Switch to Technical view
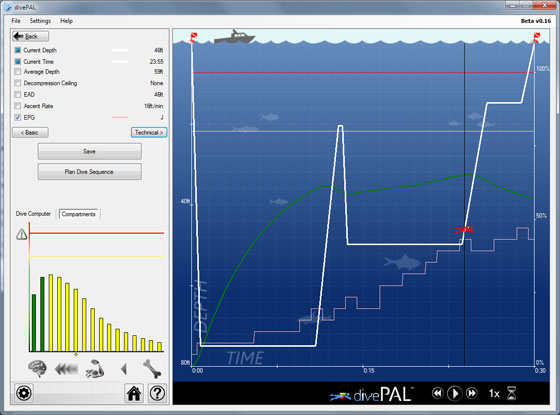The height and width of the screenshot is (415, 560). point(149,132)
